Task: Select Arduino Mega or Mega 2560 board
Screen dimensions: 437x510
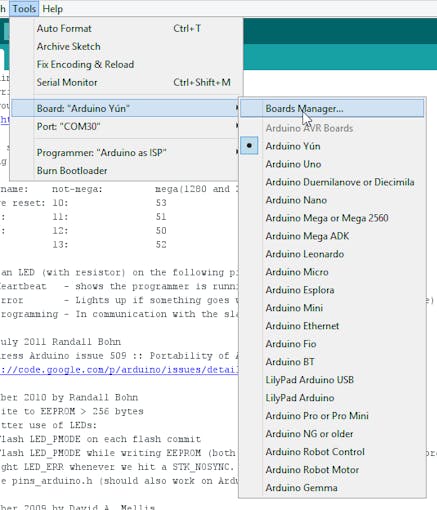Action: click(332, 218)
